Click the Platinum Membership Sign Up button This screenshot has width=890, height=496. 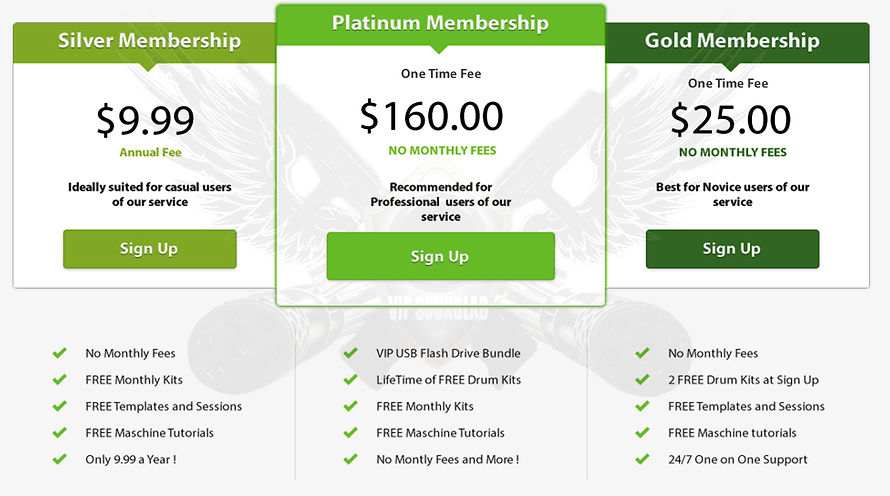(x=440, y=256)
